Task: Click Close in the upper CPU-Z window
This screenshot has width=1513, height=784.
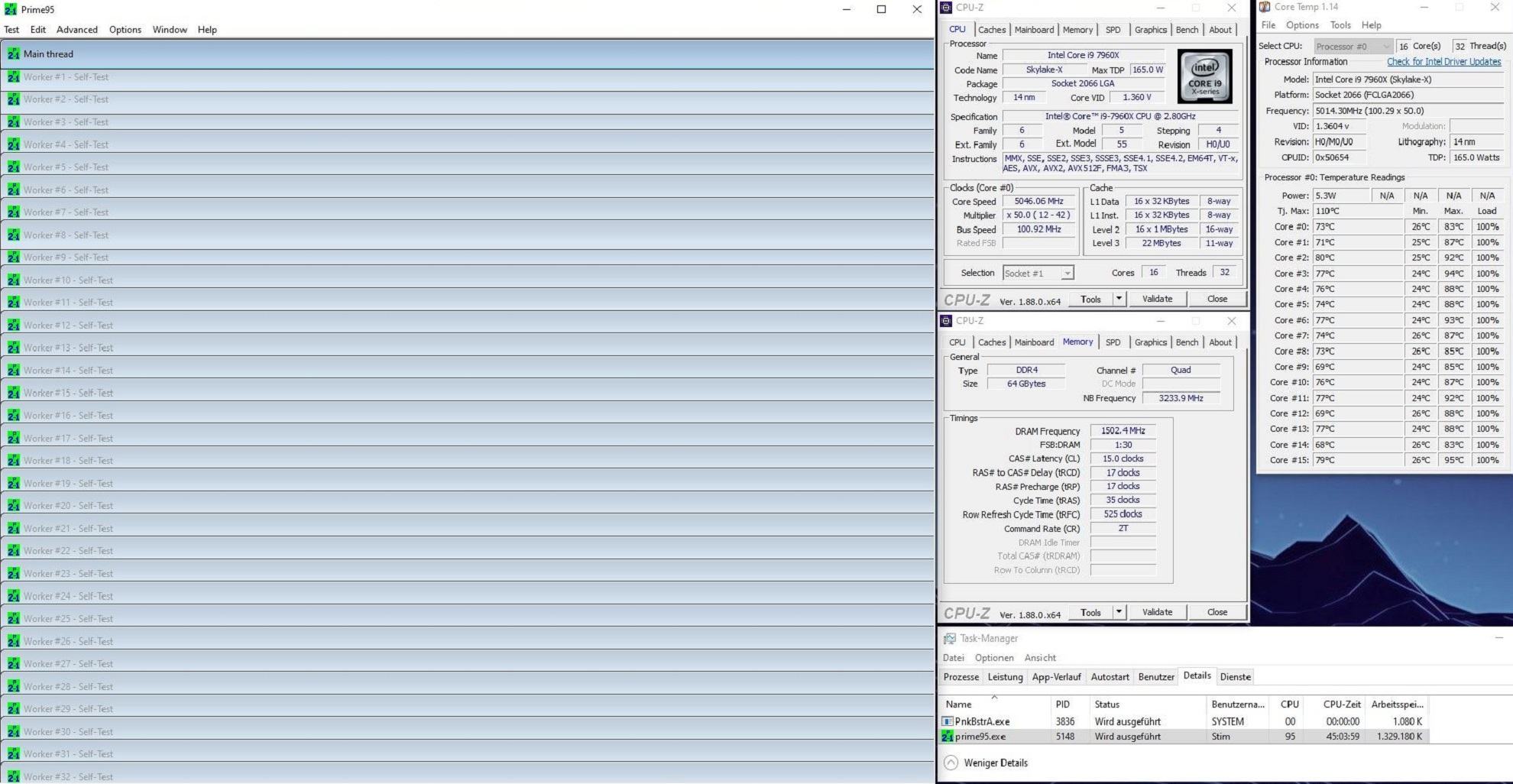Action: tap(1217, 299)
